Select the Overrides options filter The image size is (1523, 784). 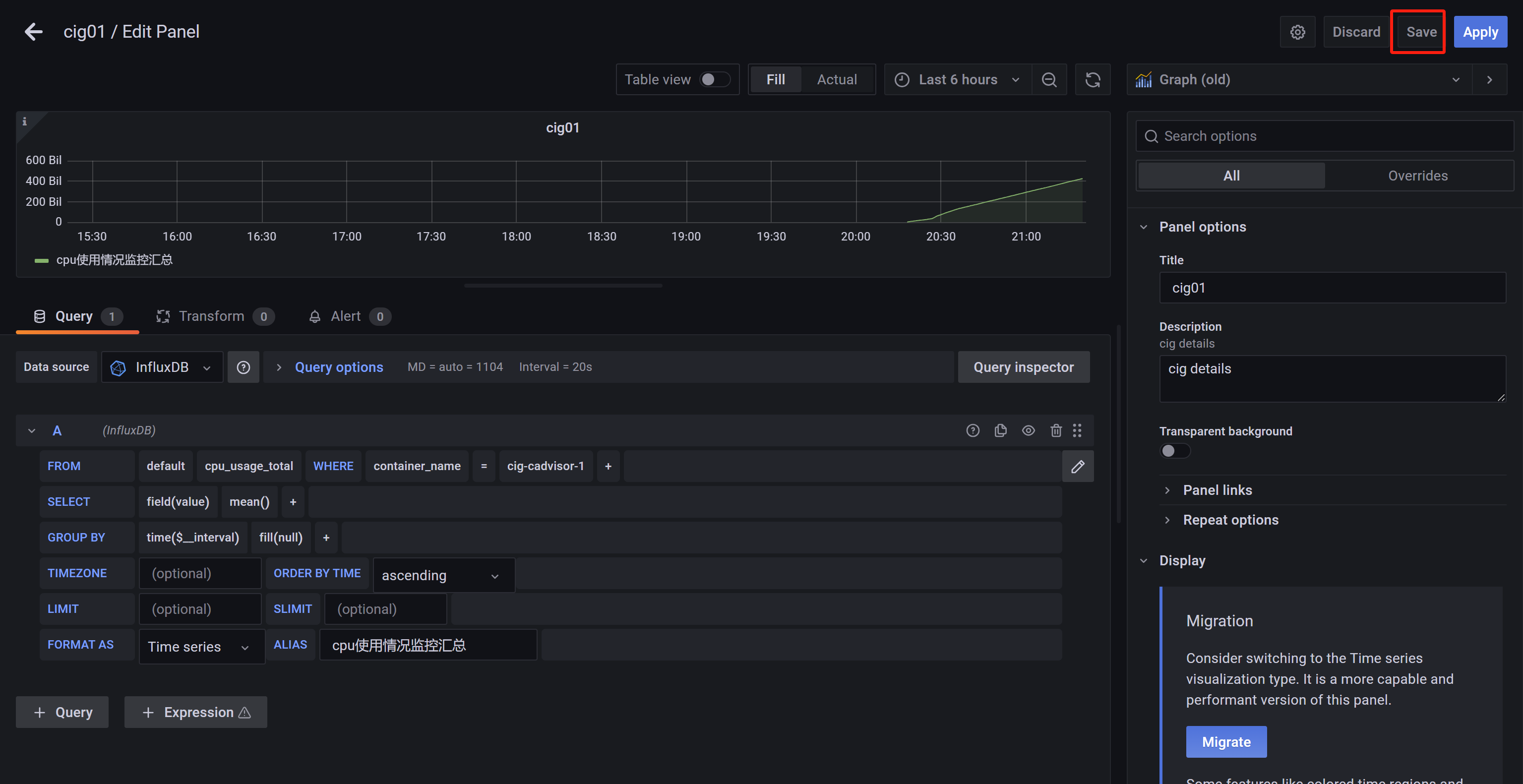click(1418, 176)
